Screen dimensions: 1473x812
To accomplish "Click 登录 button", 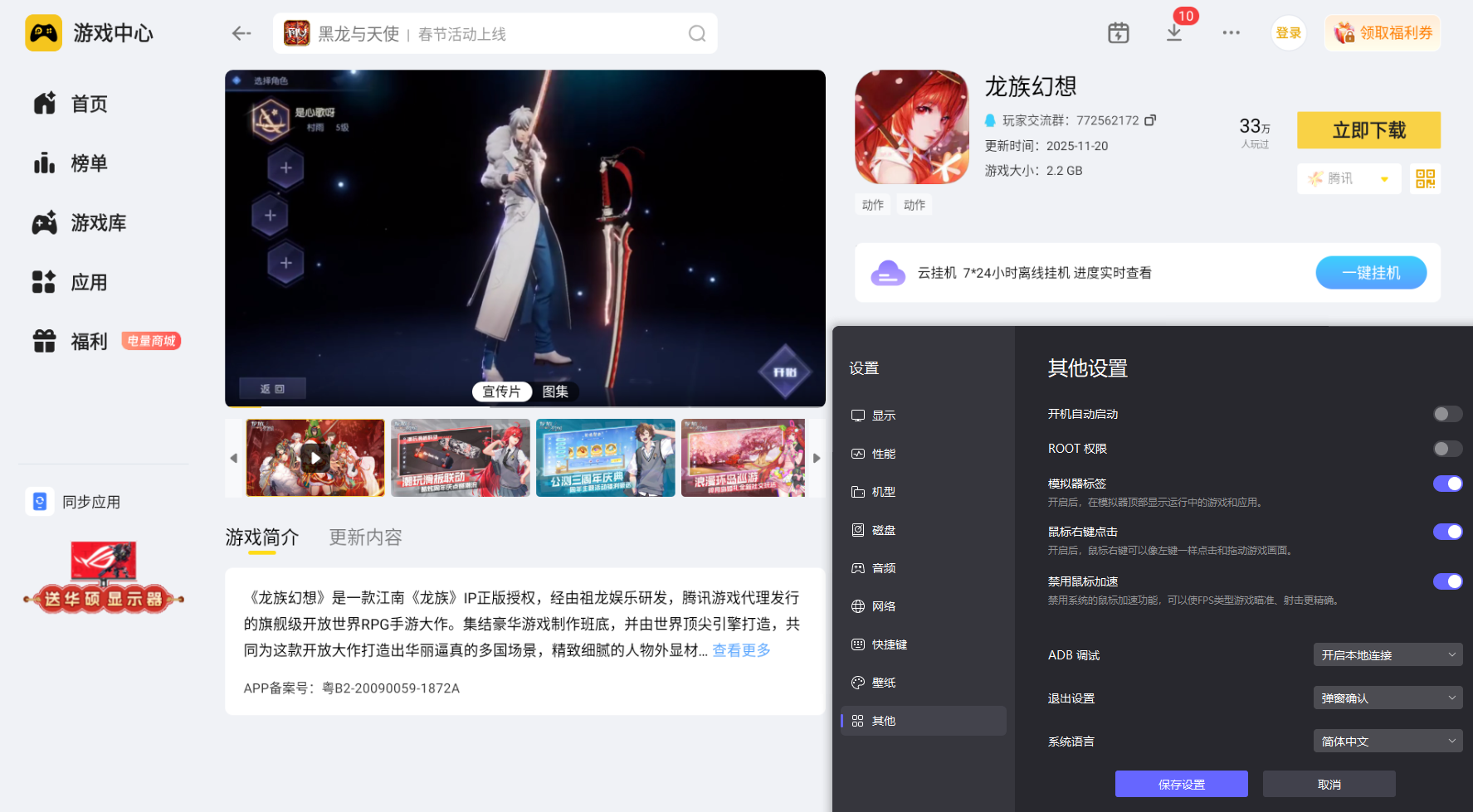I will click(x=1289, y=33).
